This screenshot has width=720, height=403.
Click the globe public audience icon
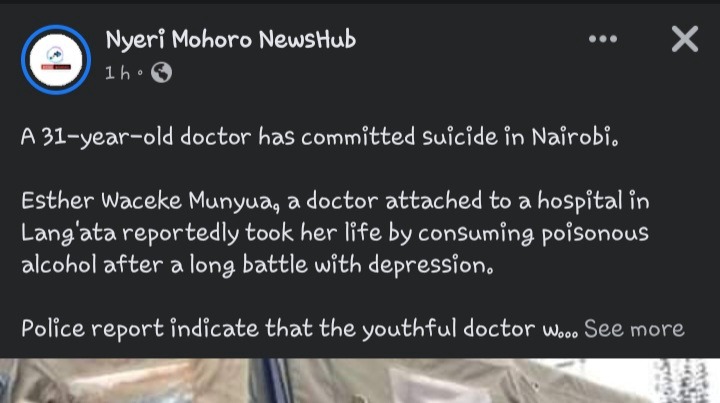162,73
